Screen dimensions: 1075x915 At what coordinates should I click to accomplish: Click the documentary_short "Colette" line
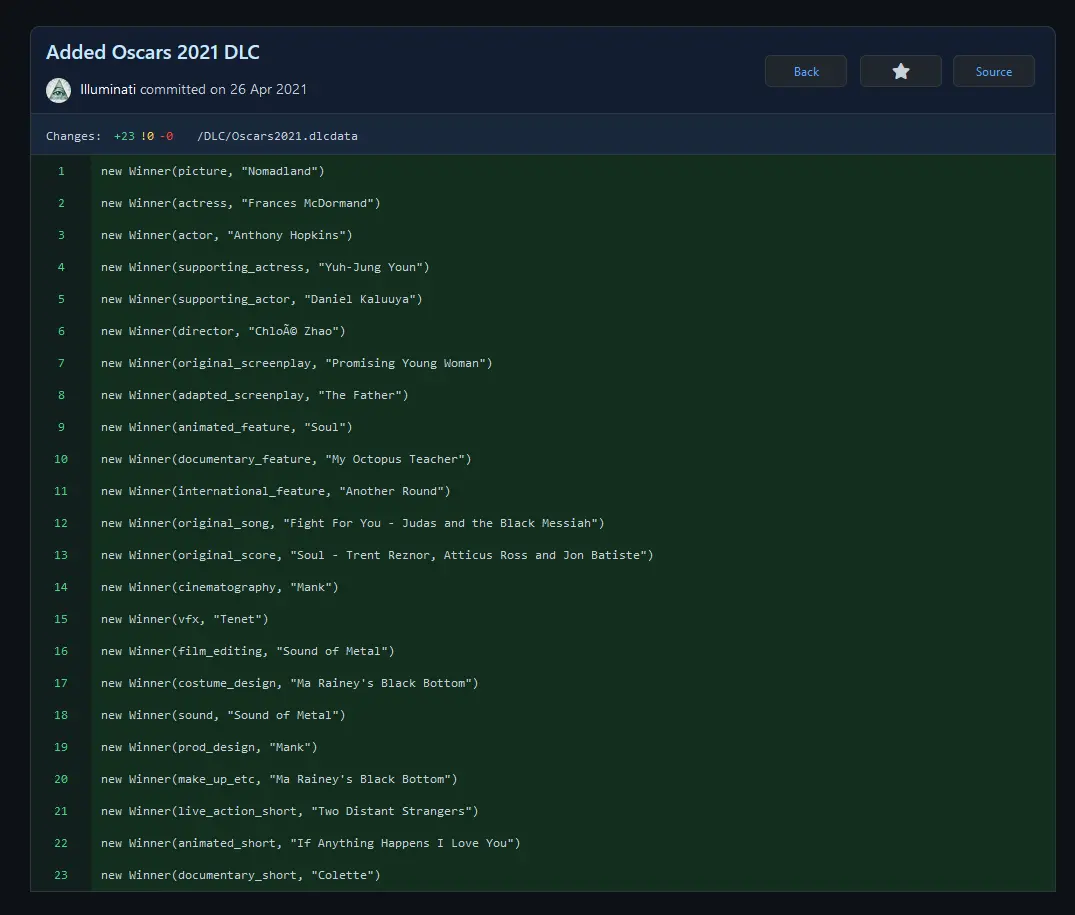pos(241,875)
